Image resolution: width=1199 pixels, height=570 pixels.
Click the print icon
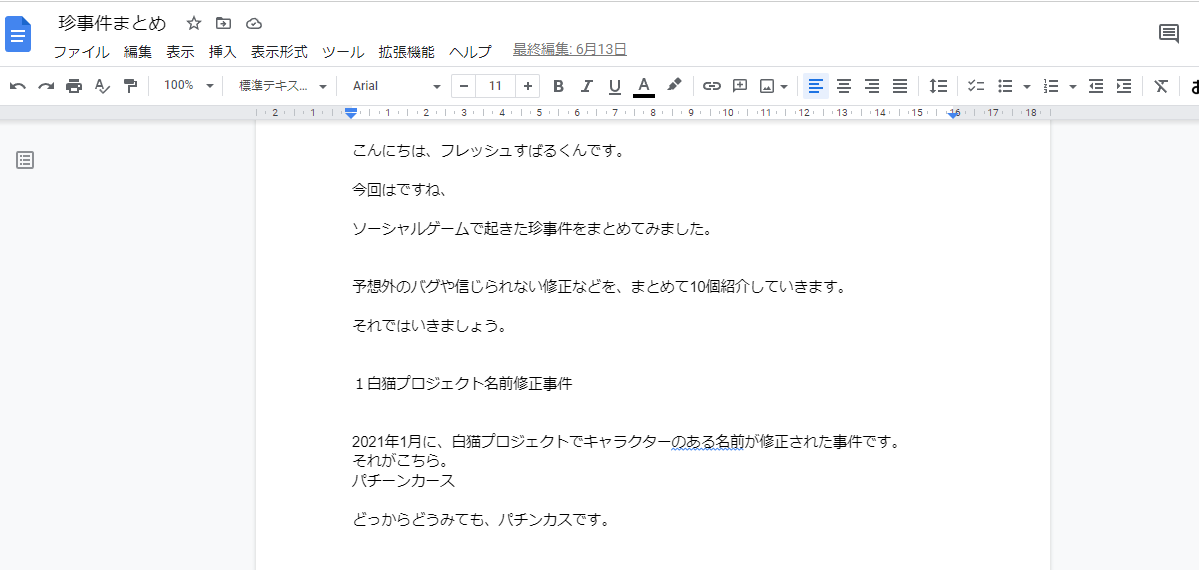(74, 86)
